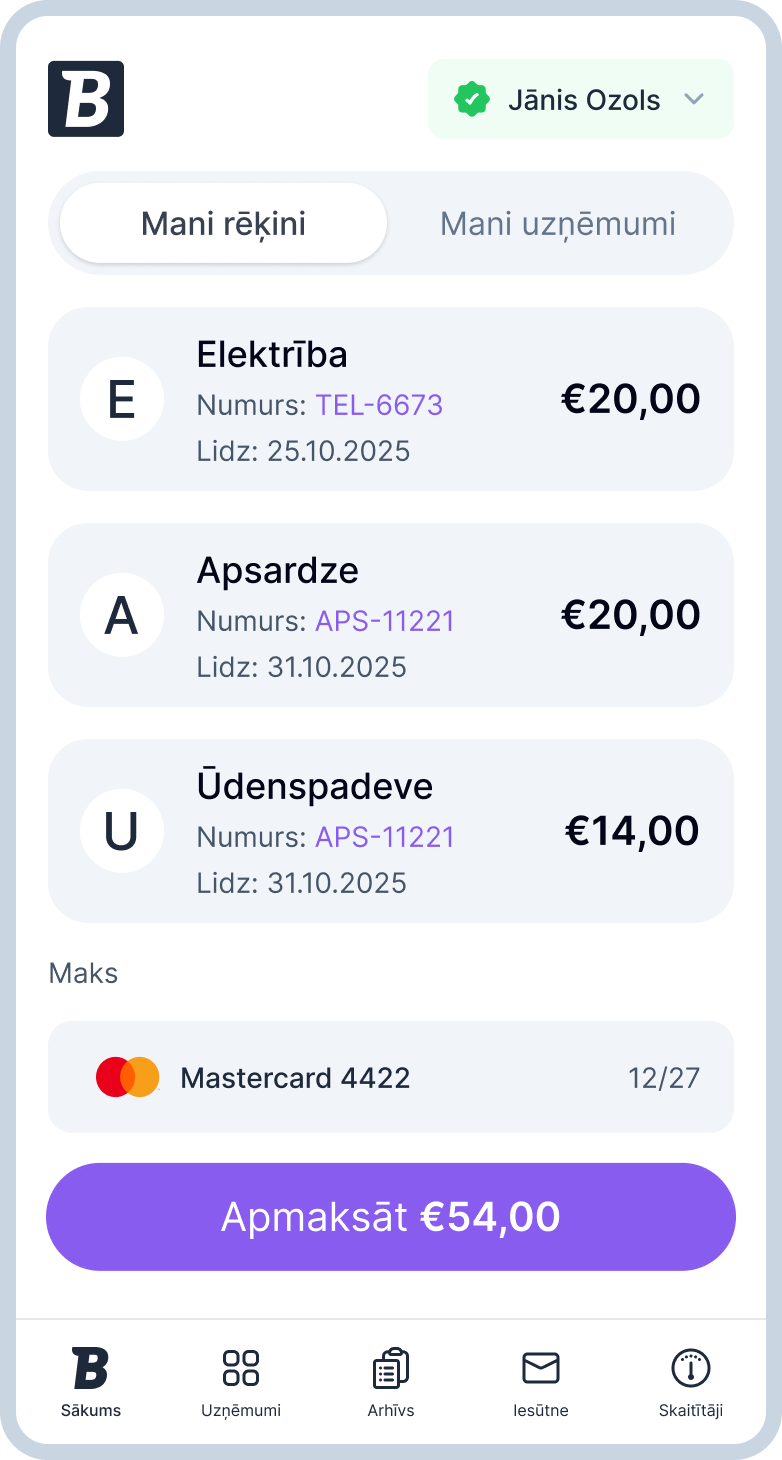
Task: Open Sākums home icon in bottom bar
Action: pos(90,1368)
